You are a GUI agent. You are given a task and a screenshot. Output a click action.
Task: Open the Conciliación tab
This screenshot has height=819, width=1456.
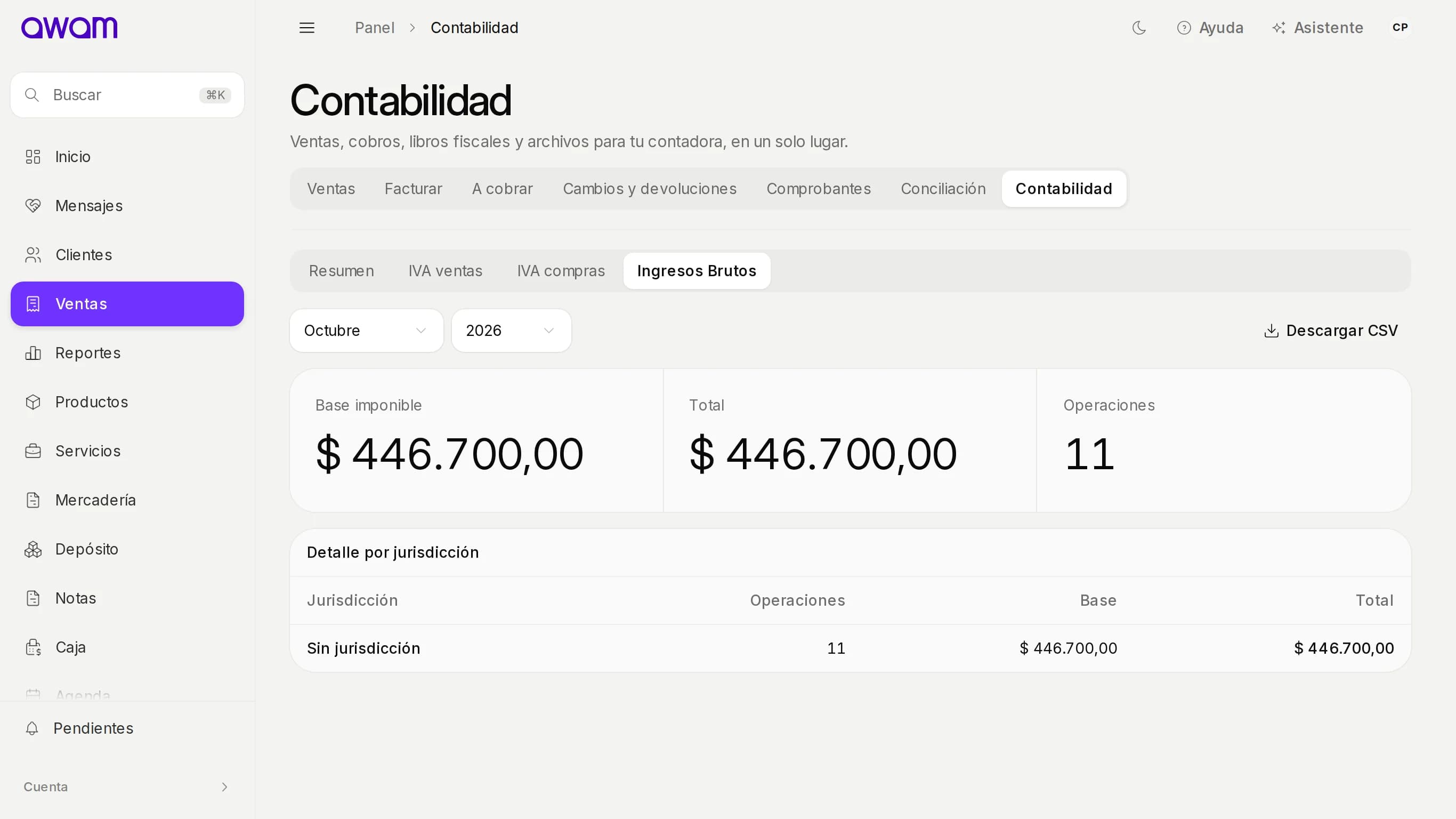tap(943, 189)
